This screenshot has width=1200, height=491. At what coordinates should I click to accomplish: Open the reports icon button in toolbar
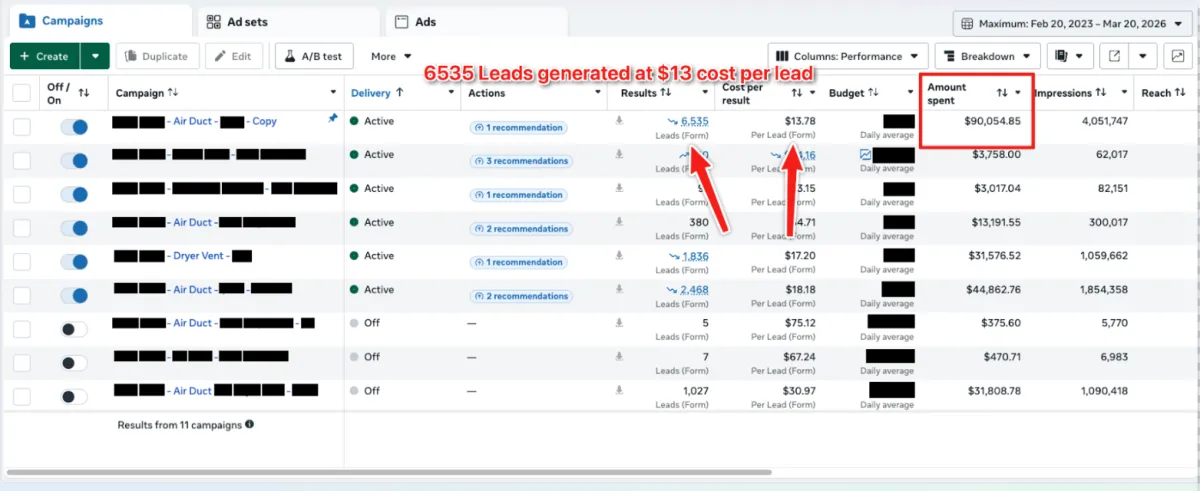[1069, 57]
